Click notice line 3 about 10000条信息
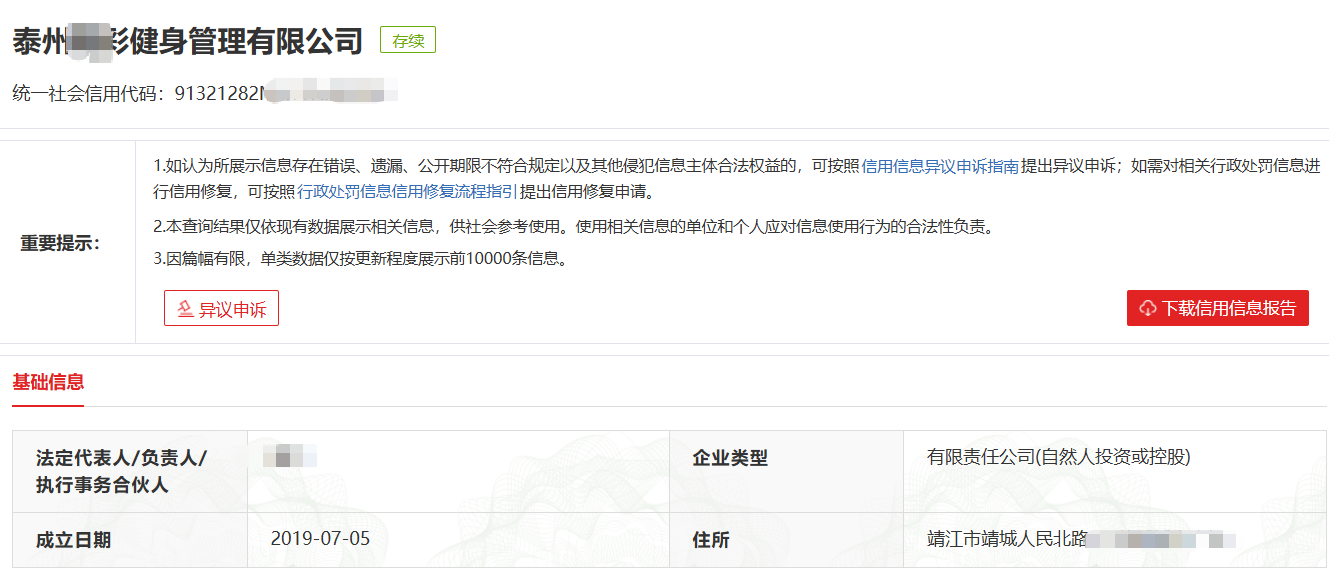Viewport: 1329px width, 576px height. [361, 259]
